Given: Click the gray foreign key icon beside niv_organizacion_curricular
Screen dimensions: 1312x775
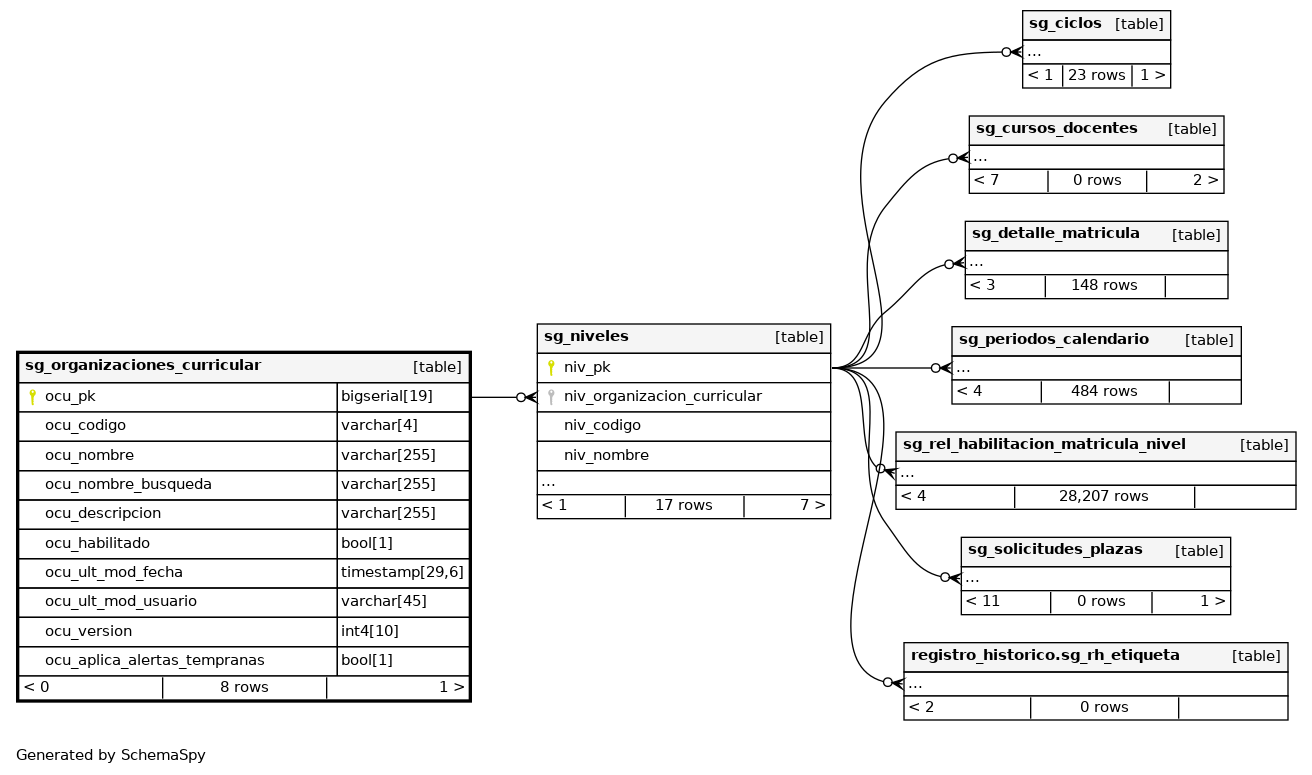Looking at the screenshot, I should tap(550, 397).
